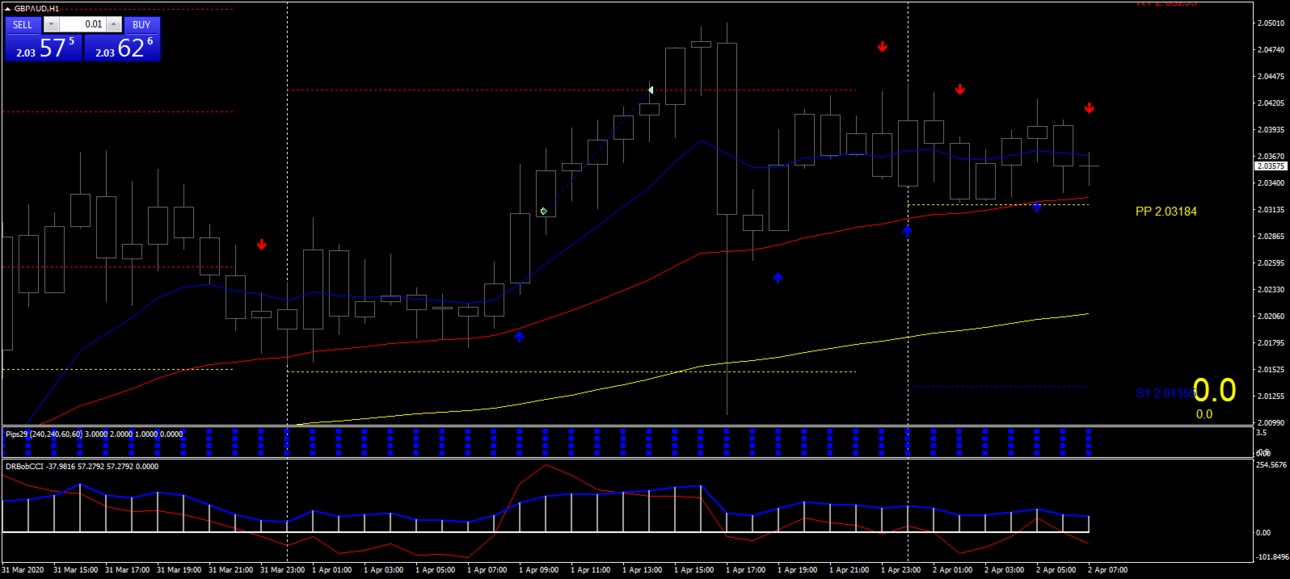Screen dimensions: 1290x579
Task: Click the 254.5676 CCI scale value
Action: point(1270,465)
